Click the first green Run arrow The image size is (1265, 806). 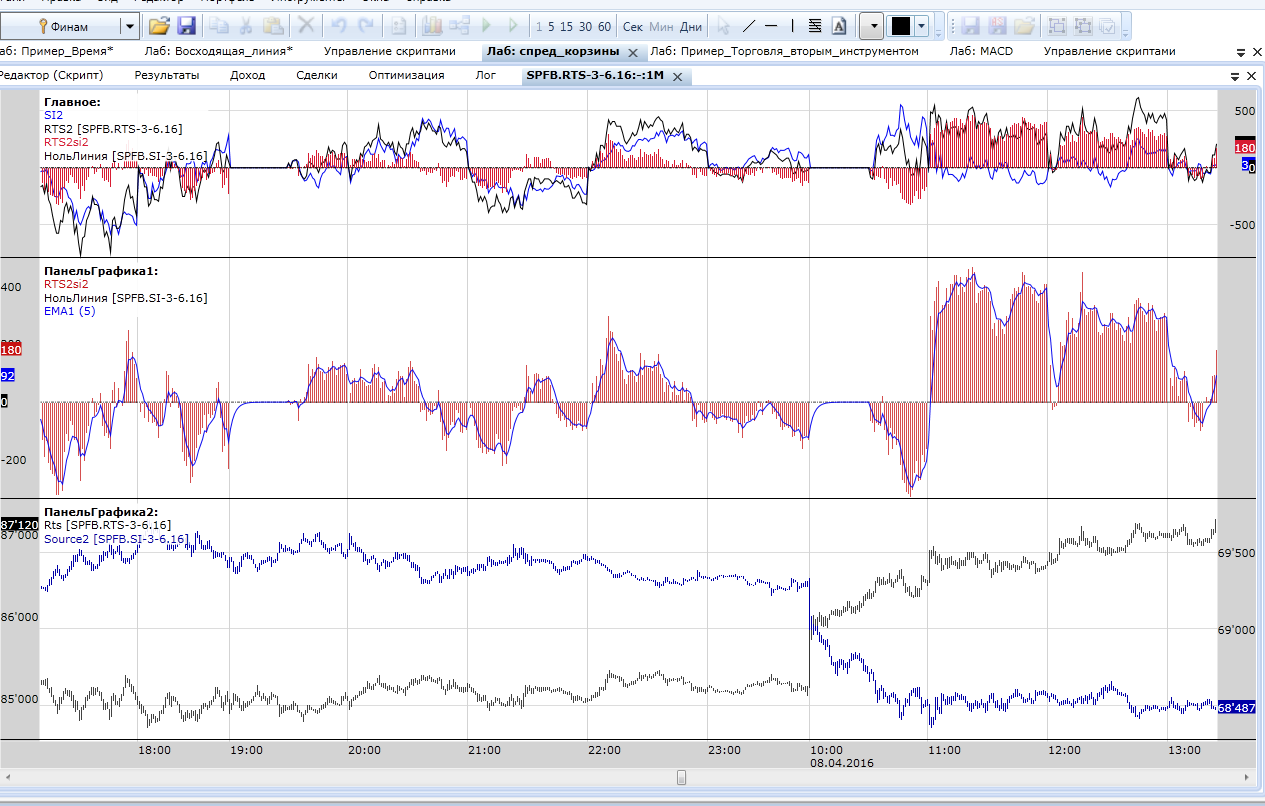tap(486, 26)
